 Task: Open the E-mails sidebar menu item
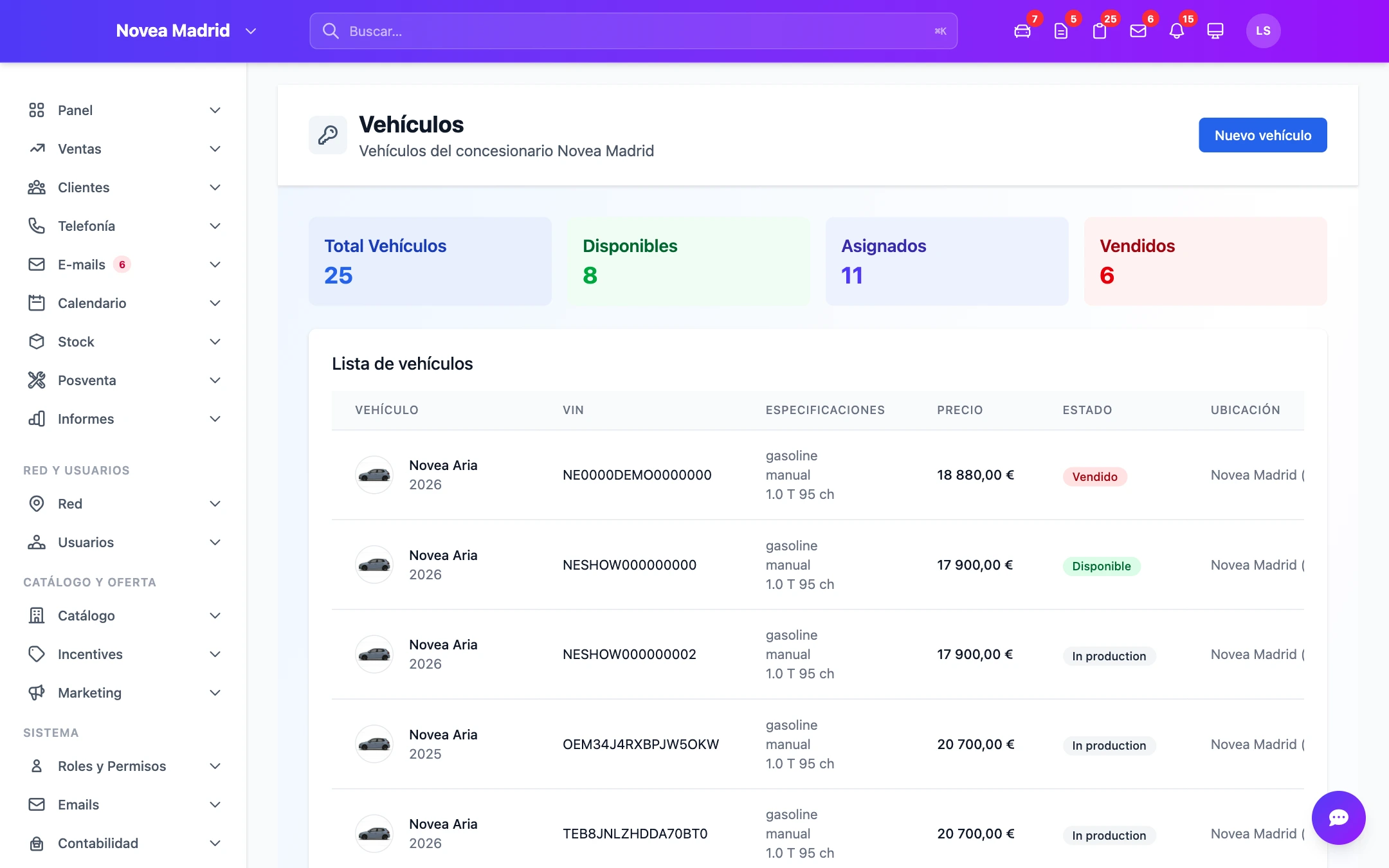125,264
